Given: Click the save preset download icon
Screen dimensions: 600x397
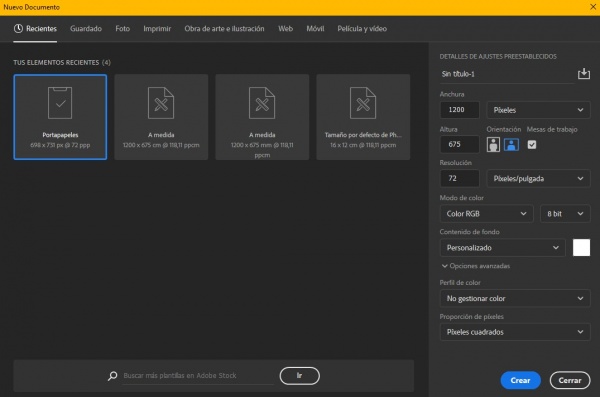Looking at the screenshot, I should pos(584,74).
